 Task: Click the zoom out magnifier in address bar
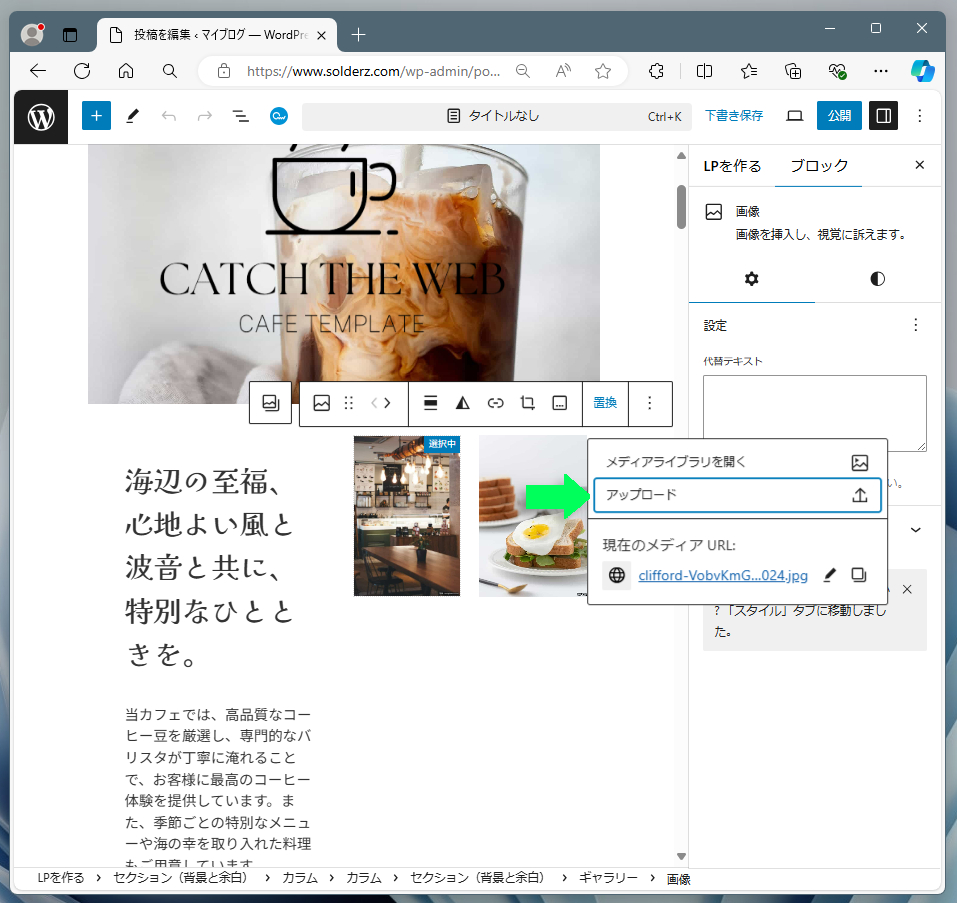coord(523,71)
